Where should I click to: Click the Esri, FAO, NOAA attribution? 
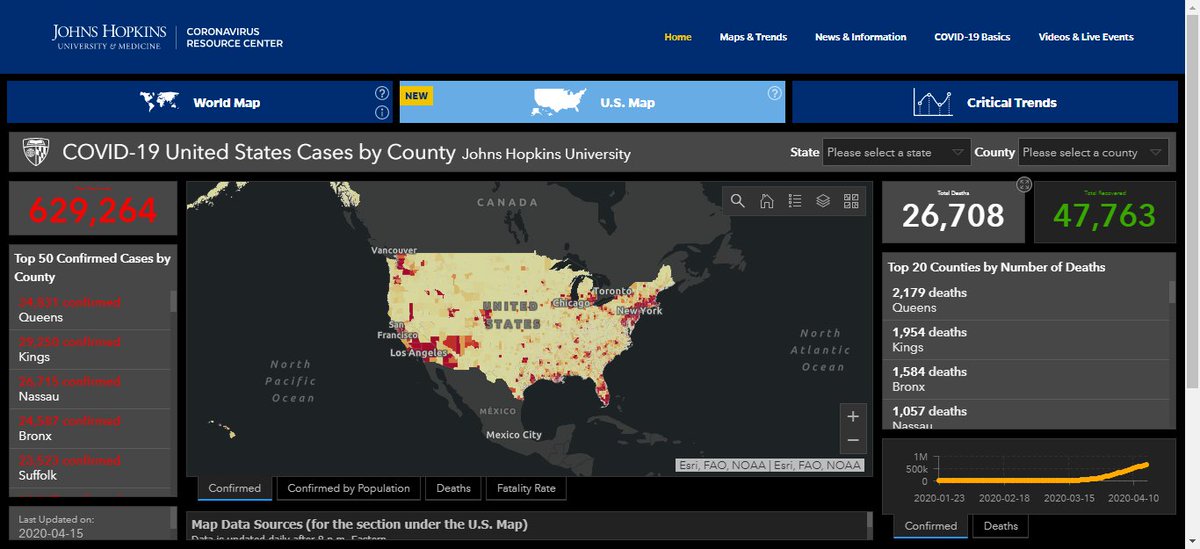tap(769, 465)
